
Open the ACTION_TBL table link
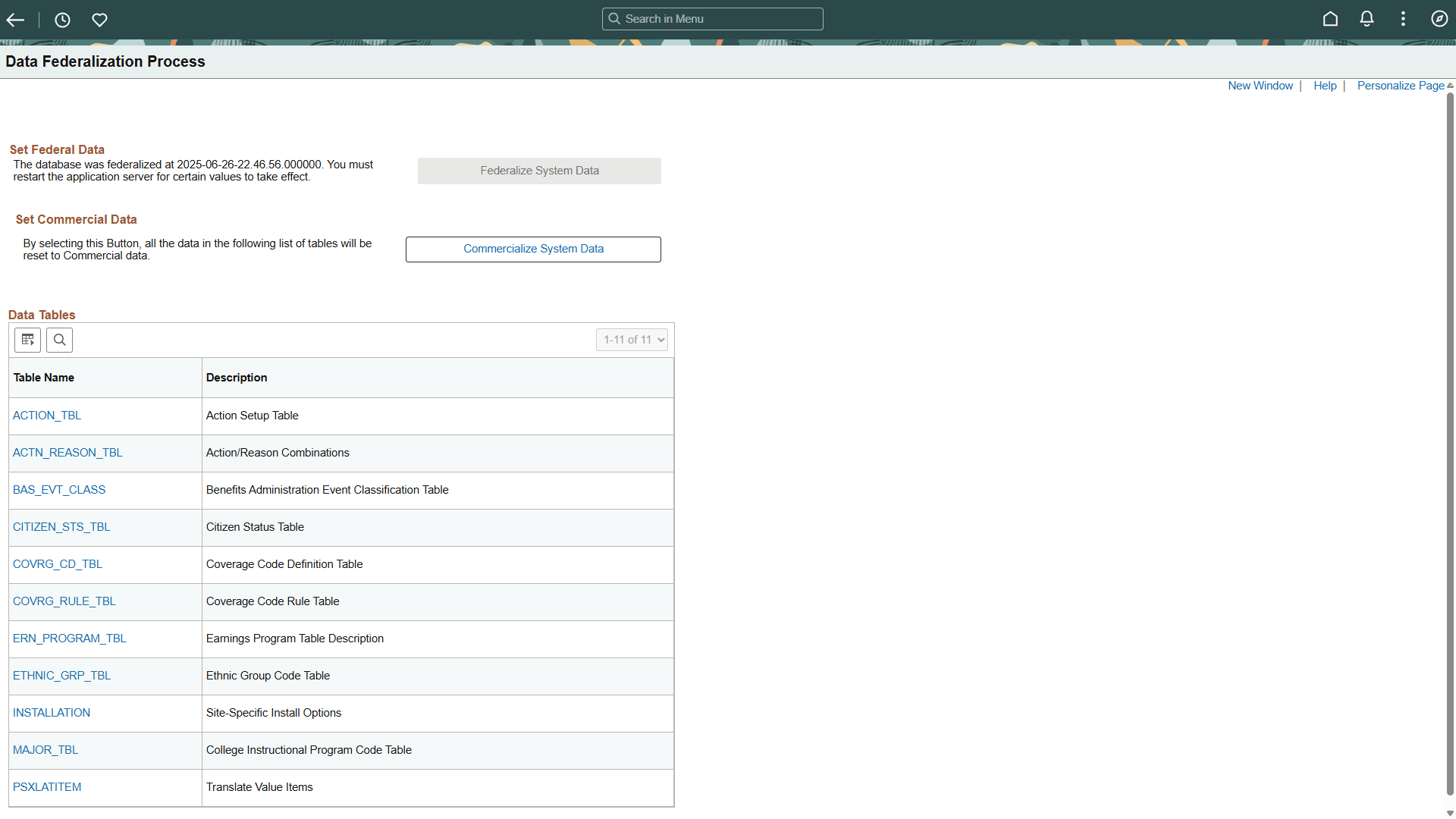[47, 416]
